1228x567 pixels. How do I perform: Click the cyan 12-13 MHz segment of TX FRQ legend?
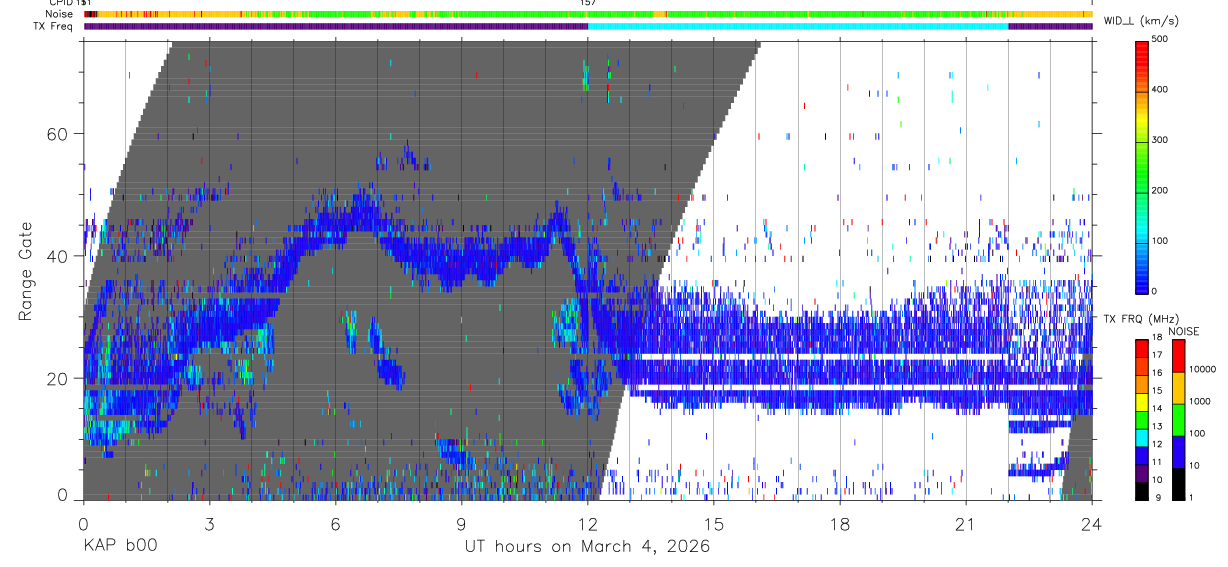(x=1143, y=437)
